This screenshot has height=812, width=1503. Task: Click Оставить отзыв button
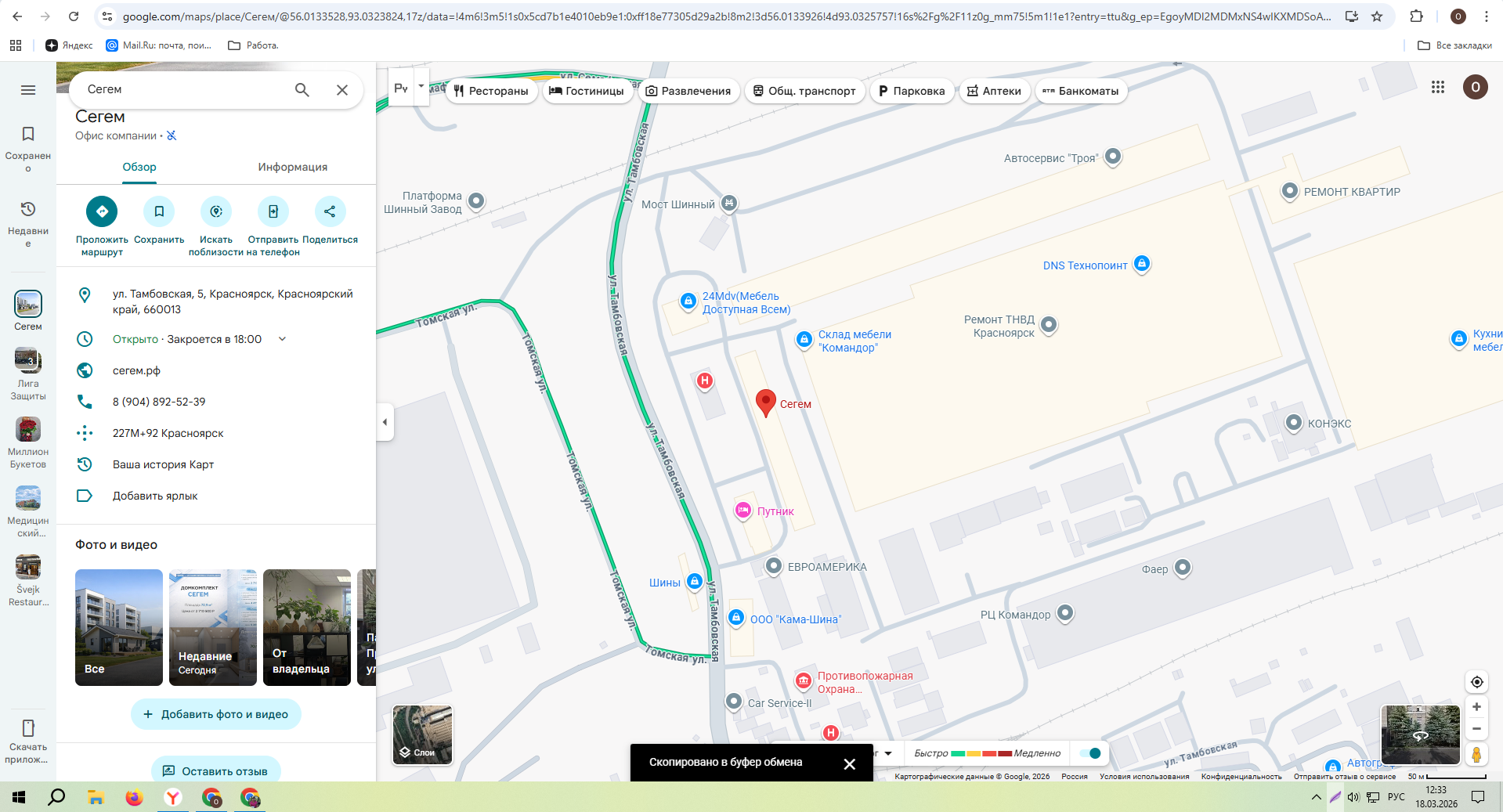click(216, 770)
